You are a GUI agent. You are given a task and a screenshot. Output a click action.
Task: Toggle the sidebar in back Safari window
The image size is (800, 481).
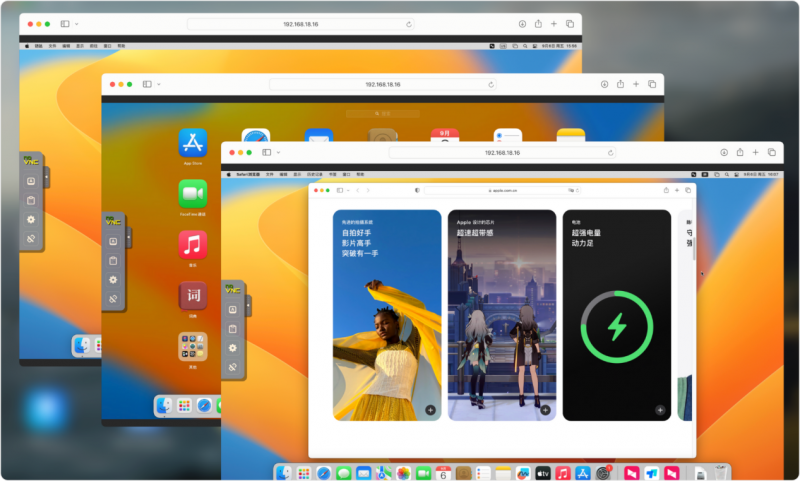coord(65,24)
